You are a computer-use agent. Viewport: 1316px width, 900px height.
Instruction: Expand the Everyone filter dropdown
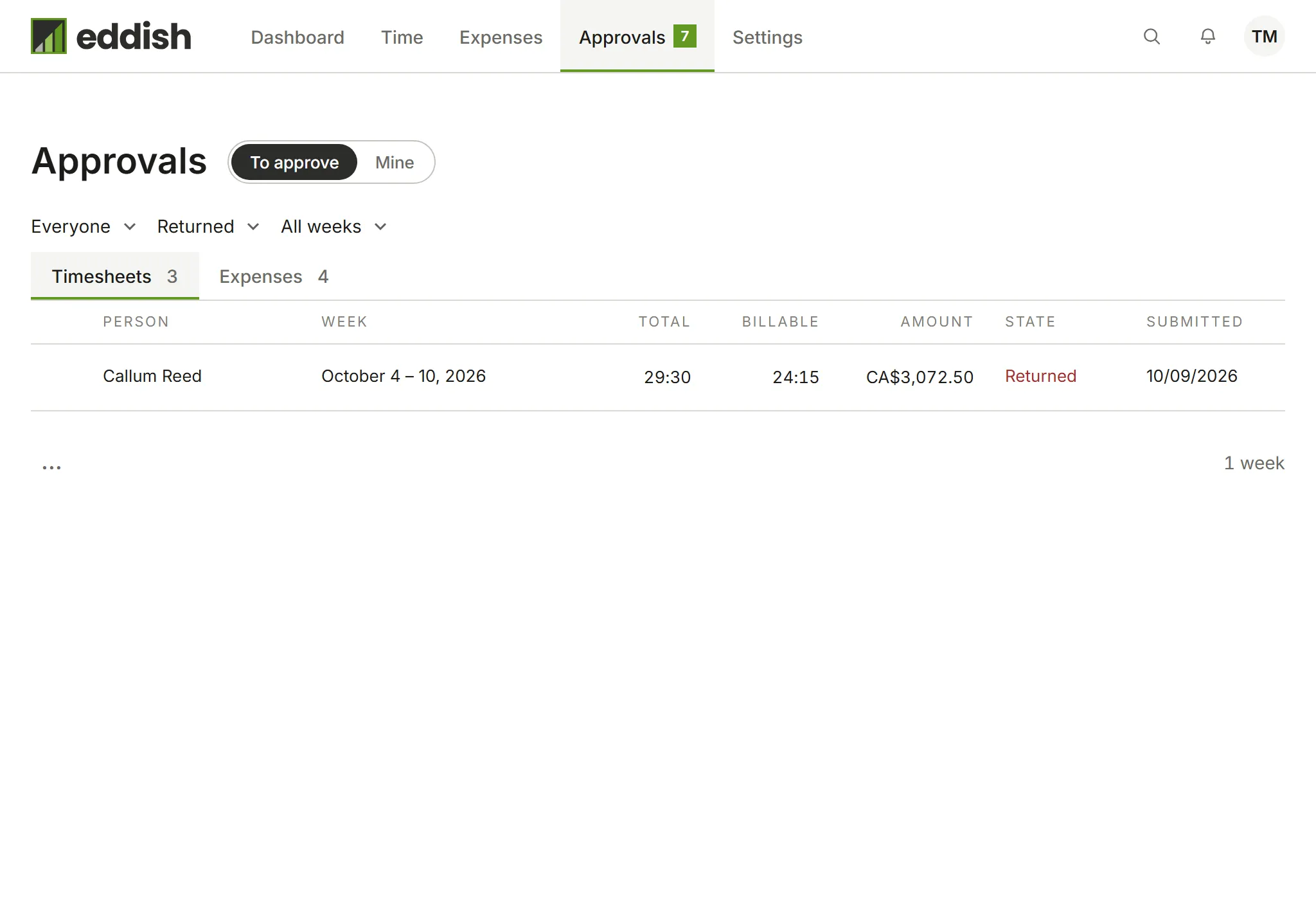(84, 226)
